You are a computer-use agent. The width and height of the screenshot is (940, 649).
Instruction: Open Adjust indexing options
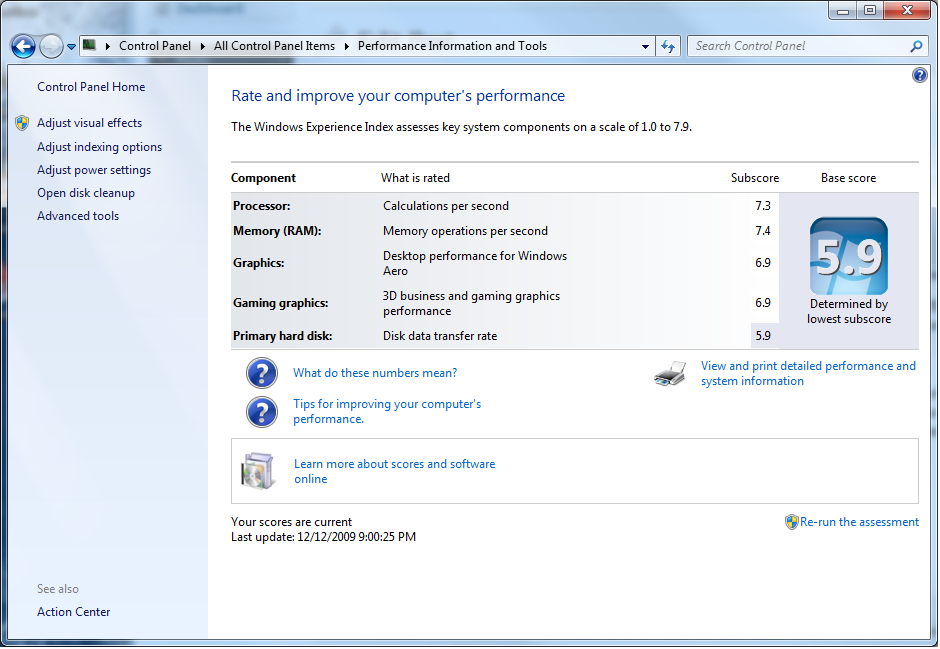coord(100,147)
